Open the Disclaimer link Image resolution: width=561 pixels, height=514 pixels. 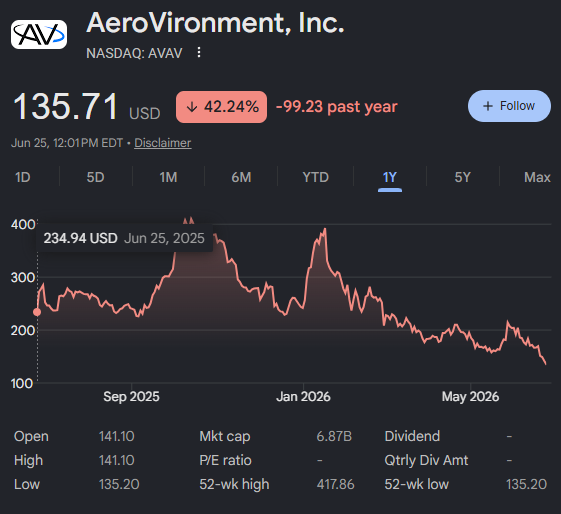pyautogui.click(x=162, y=143)
